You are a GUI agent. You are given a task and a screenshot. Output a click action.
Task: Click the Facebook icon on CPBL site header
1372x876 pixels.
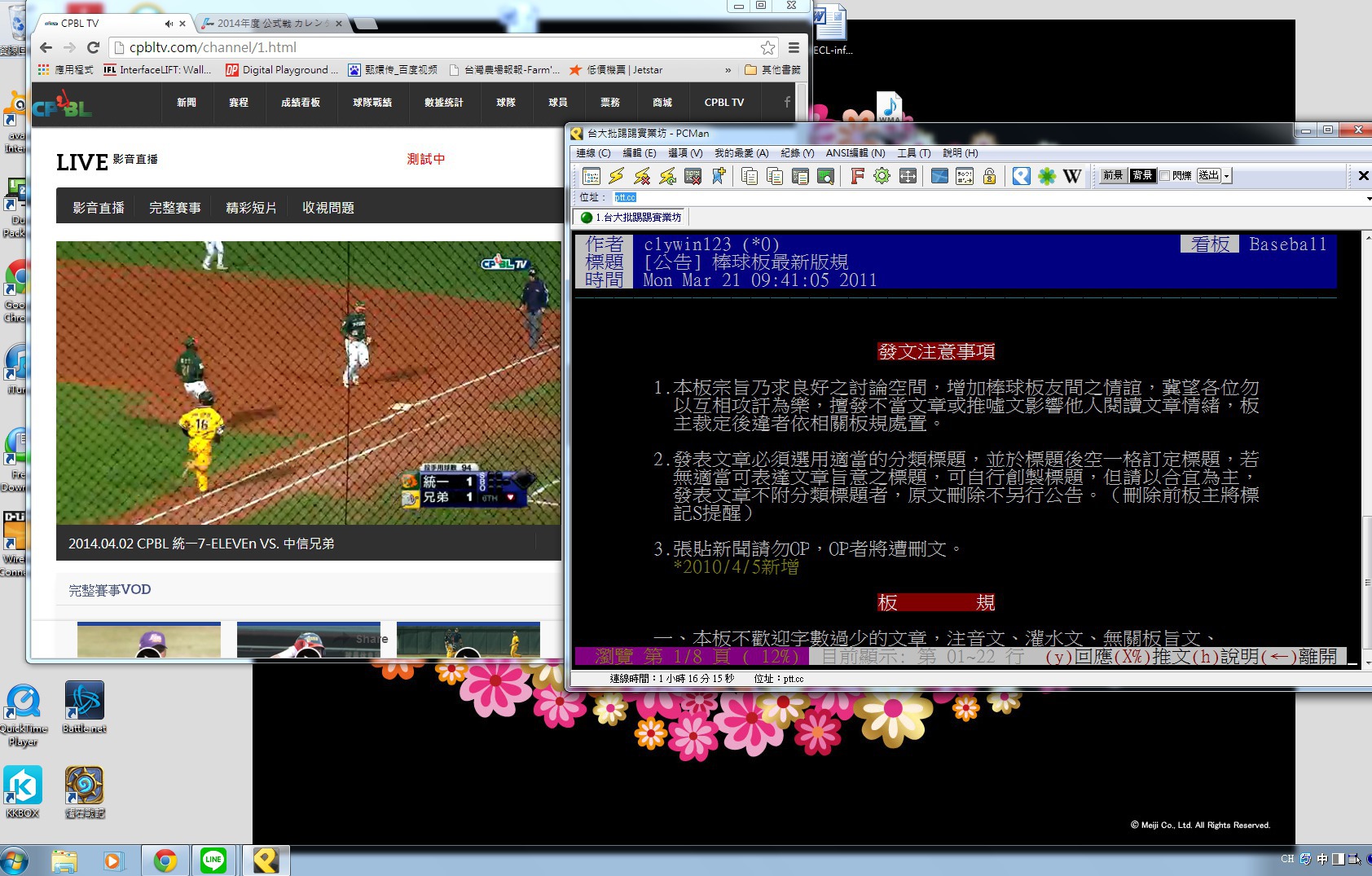[787, 102]
